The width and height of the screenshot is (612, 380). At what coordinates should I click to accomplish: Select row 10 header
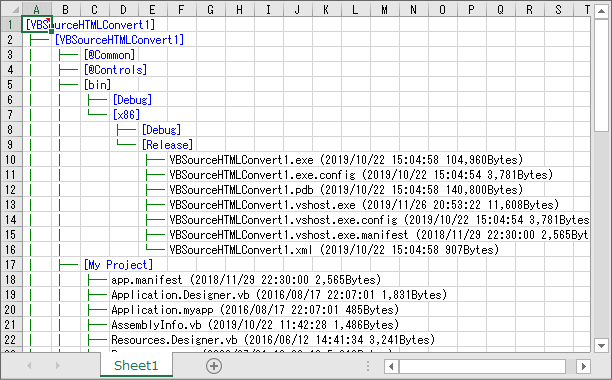click(x=11, y=160)
